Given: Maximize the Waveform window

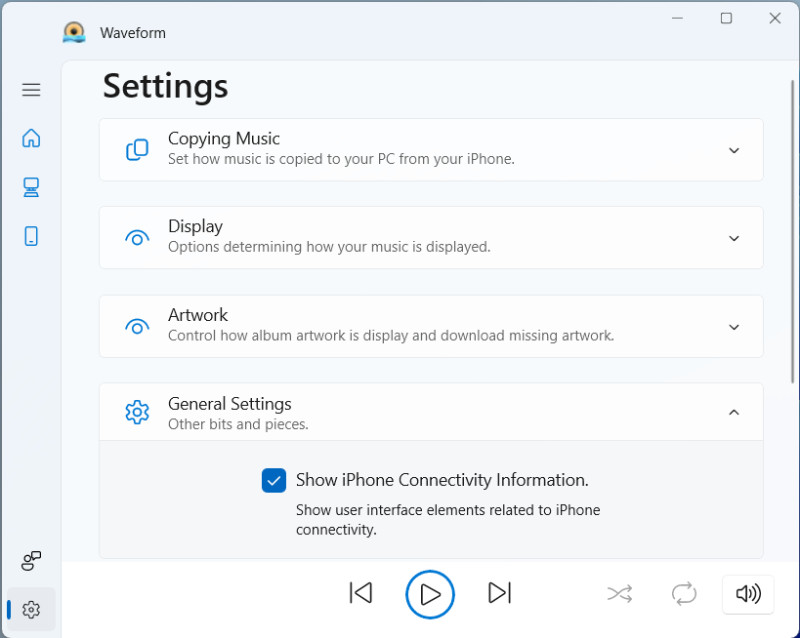Looking at the screenshot, I should (x=726, y=18).
